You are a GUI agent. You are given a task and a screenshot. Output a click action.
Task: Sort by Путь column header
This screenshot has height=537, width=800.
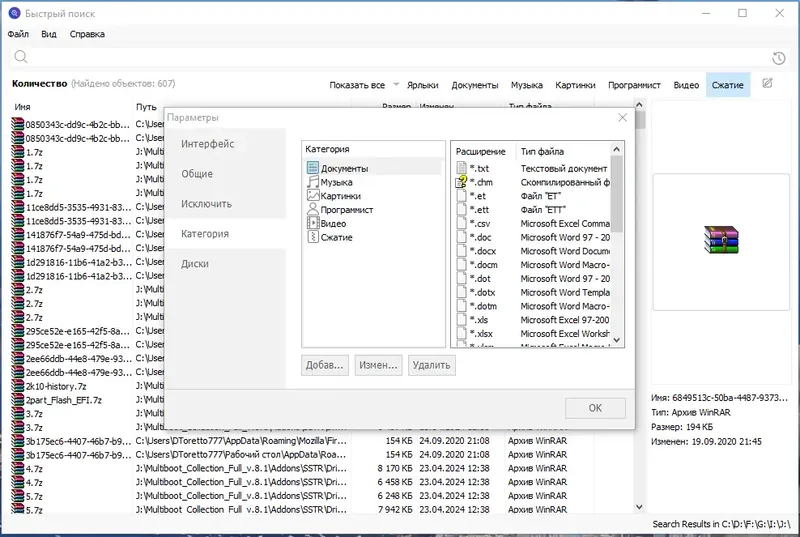pos(146,107)
